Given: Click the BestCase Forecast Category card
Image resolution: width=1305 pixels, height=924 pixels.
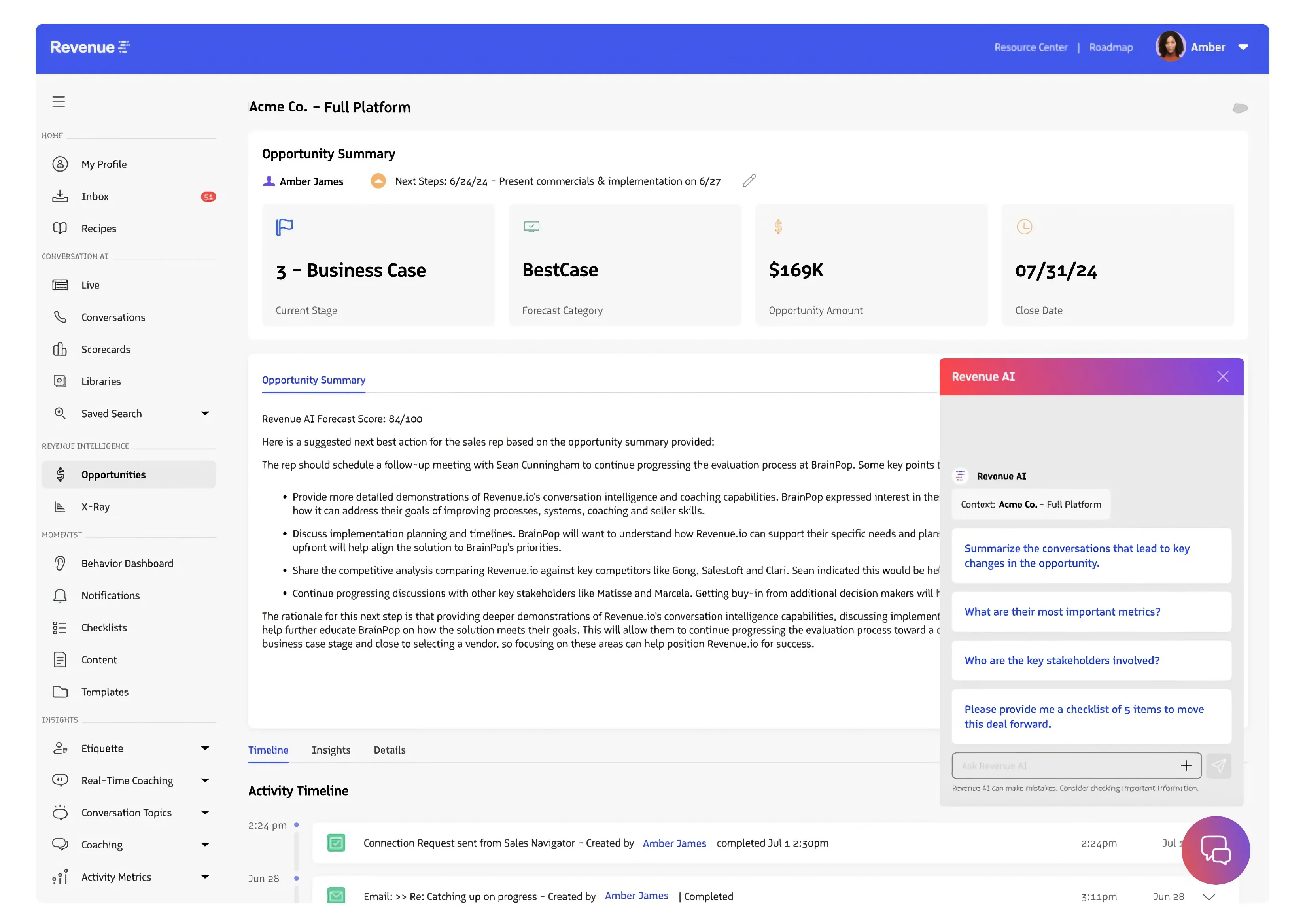Looking at the screenshot, I should (625, 265).
